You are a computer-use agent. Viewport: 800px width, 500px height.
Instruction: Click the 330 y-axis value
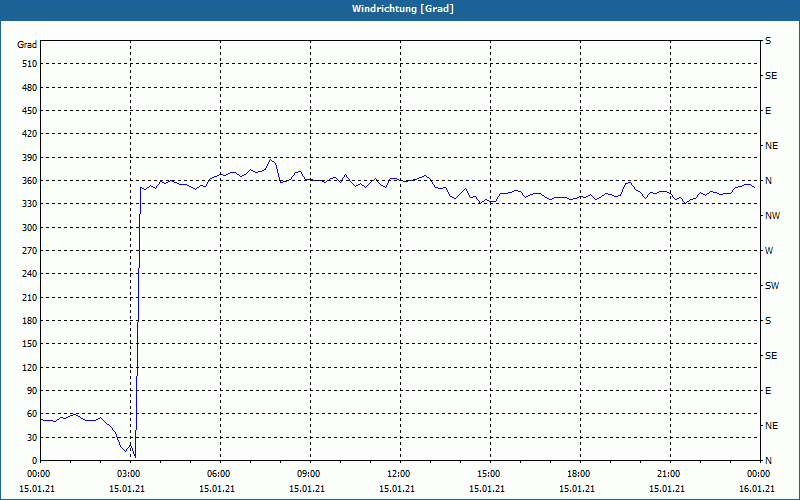point(30,204)
